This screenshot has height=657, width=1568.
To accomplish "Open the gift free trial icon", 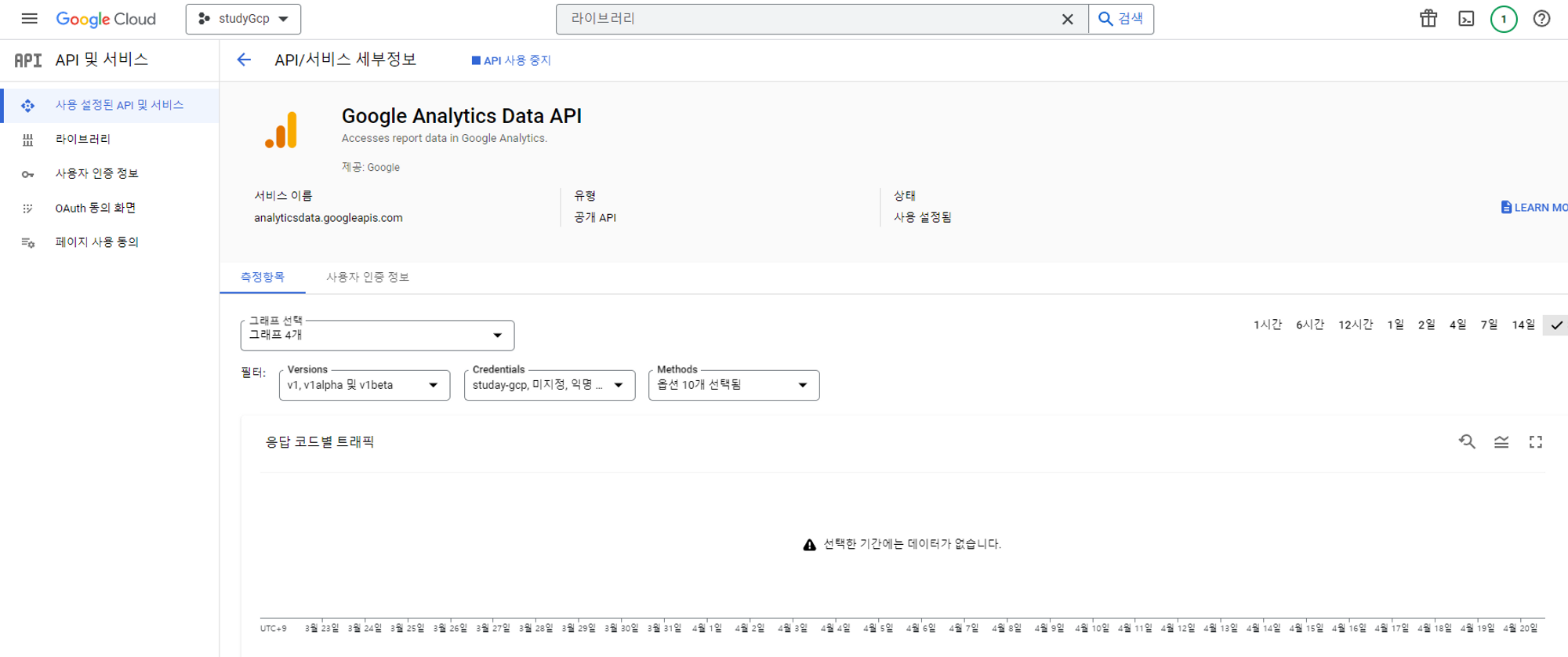I will coord(1428,19).
